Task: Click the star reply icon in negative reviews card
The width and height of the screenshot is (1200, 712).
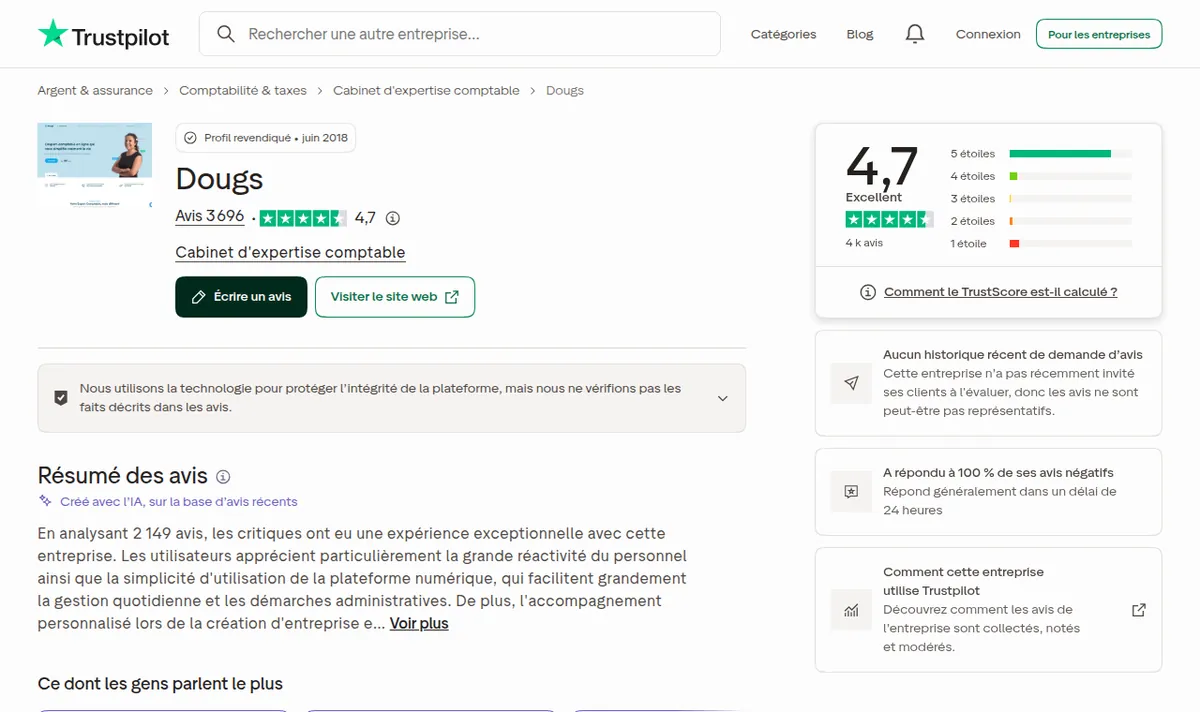Action: (851, 491)
